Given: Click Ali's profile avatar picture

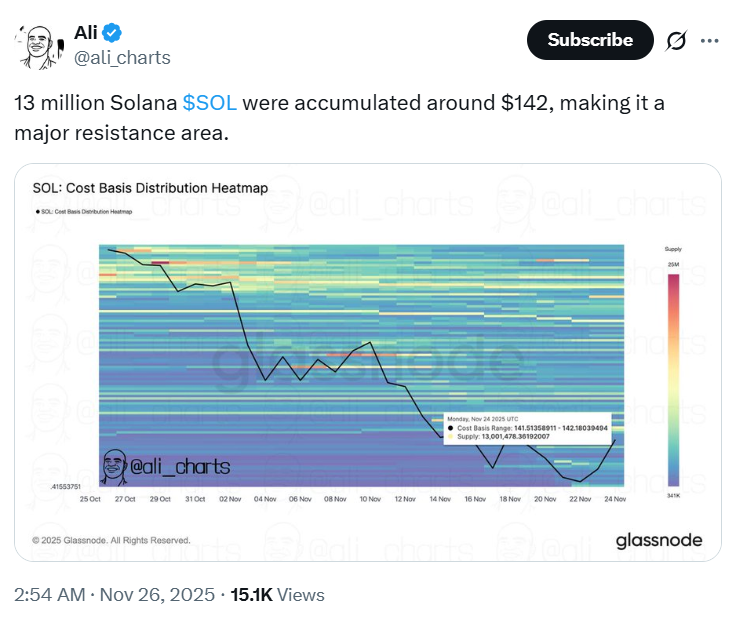Looking at the screenshot, I should (x=40, y=44).
